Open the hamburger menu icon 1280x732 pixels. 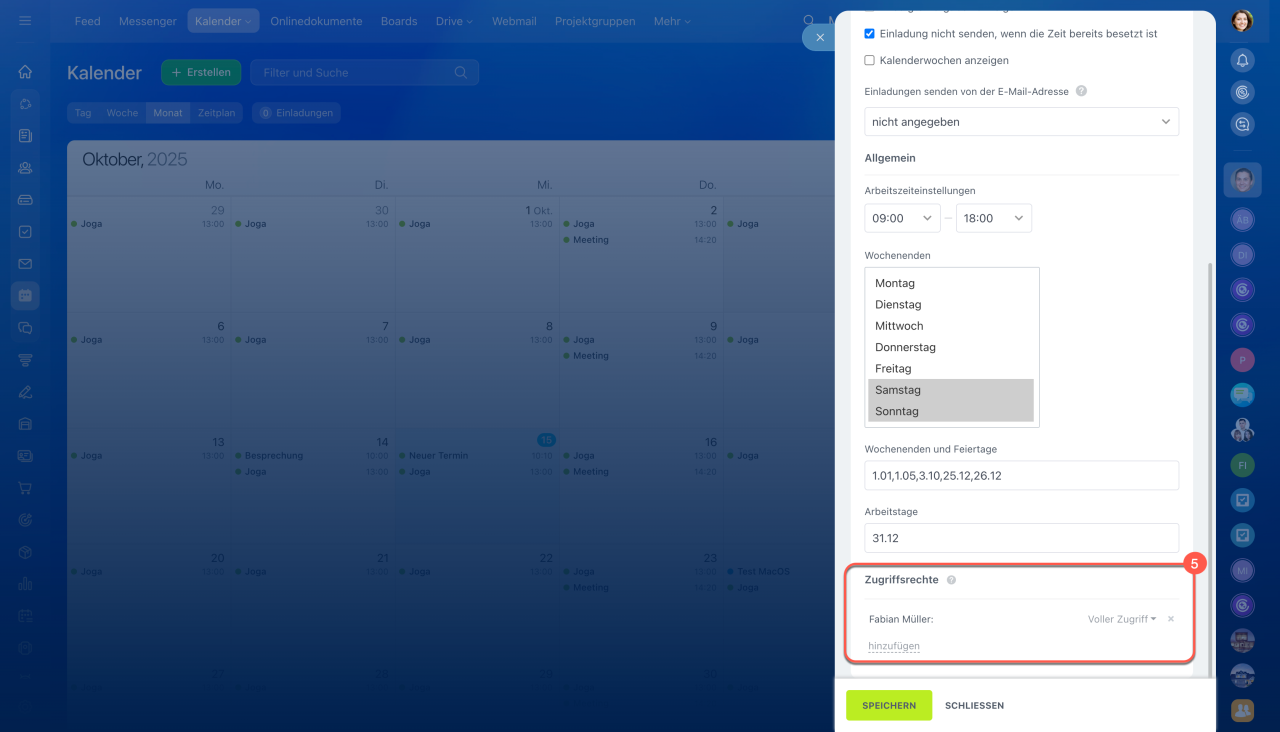click(x=25, y=21)
